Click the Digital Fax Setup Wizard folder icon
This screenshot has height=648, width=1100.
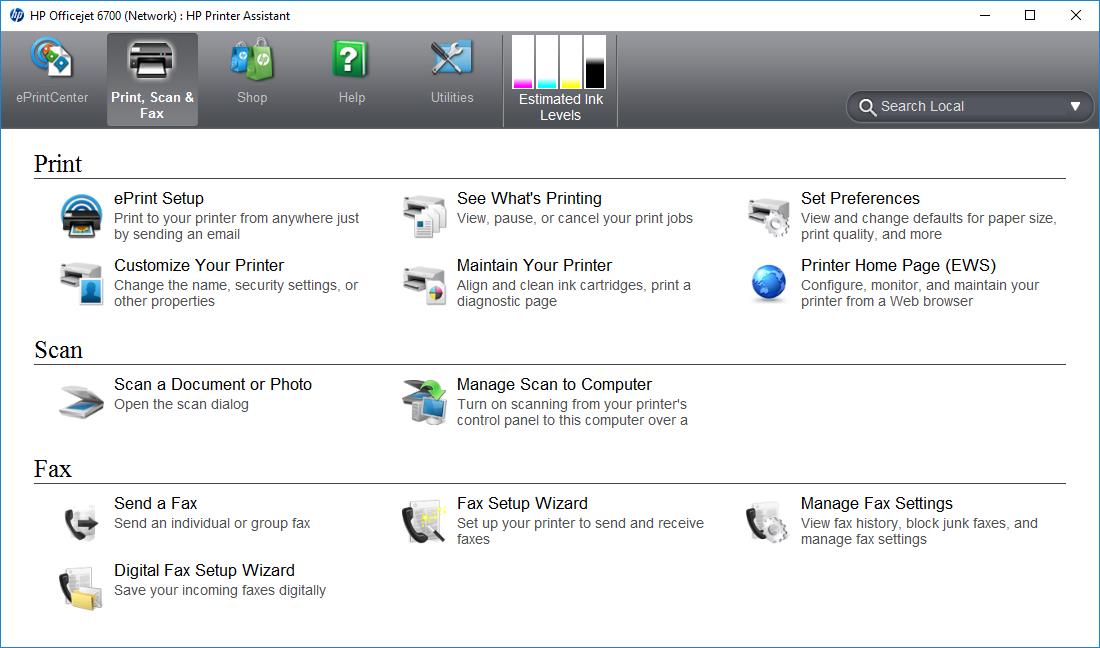[x=81, y=588]
